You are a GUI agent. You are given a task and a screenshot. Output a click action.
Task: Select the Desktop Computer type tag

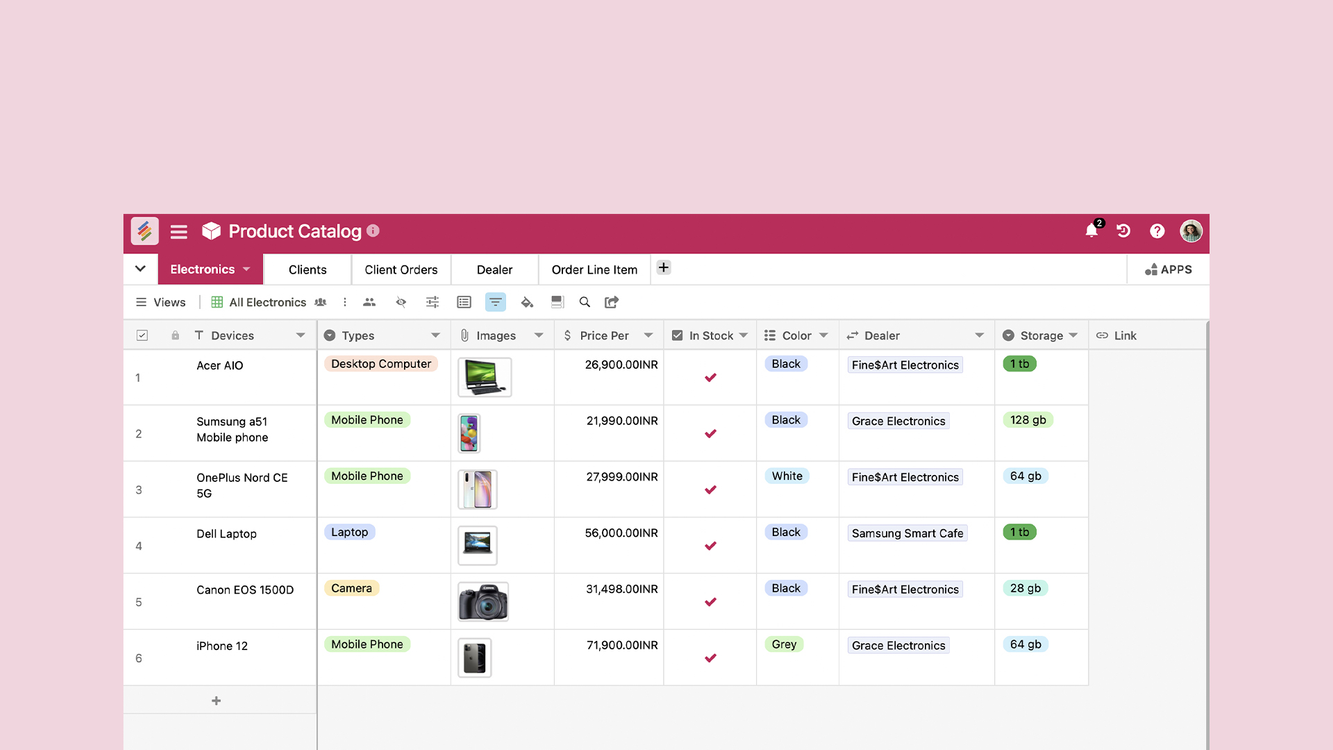[381, 364]
